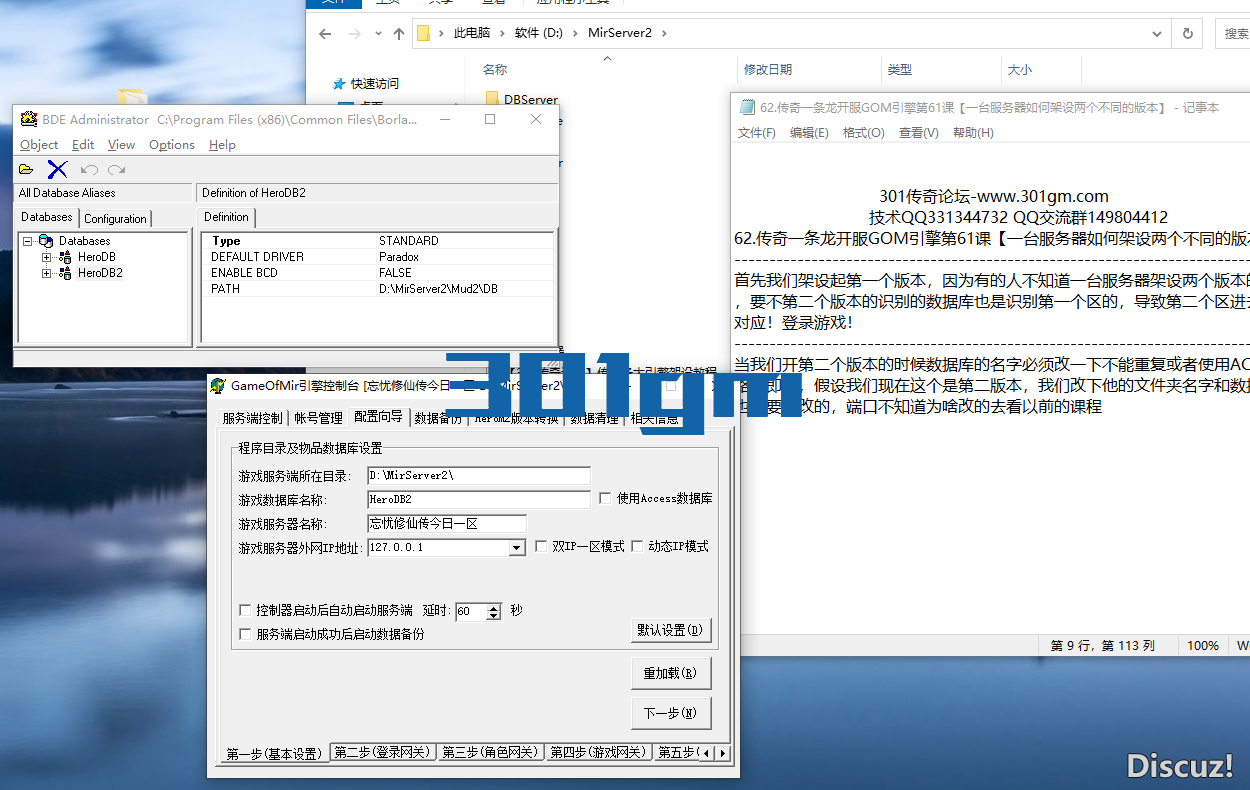Click the DEFAULT DRIVER Paradox row
Viewport: 1250px width, 790px height.
click(379, 257)
